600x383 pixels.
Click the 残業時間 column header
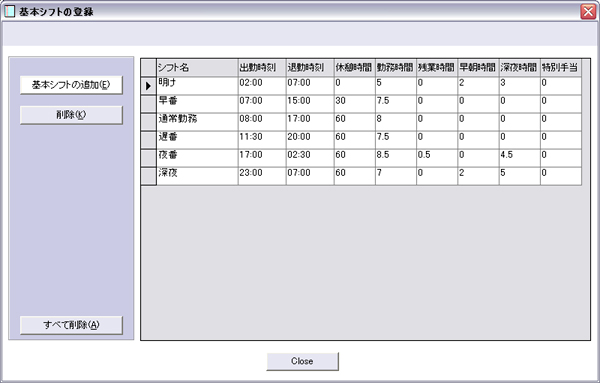437,68
